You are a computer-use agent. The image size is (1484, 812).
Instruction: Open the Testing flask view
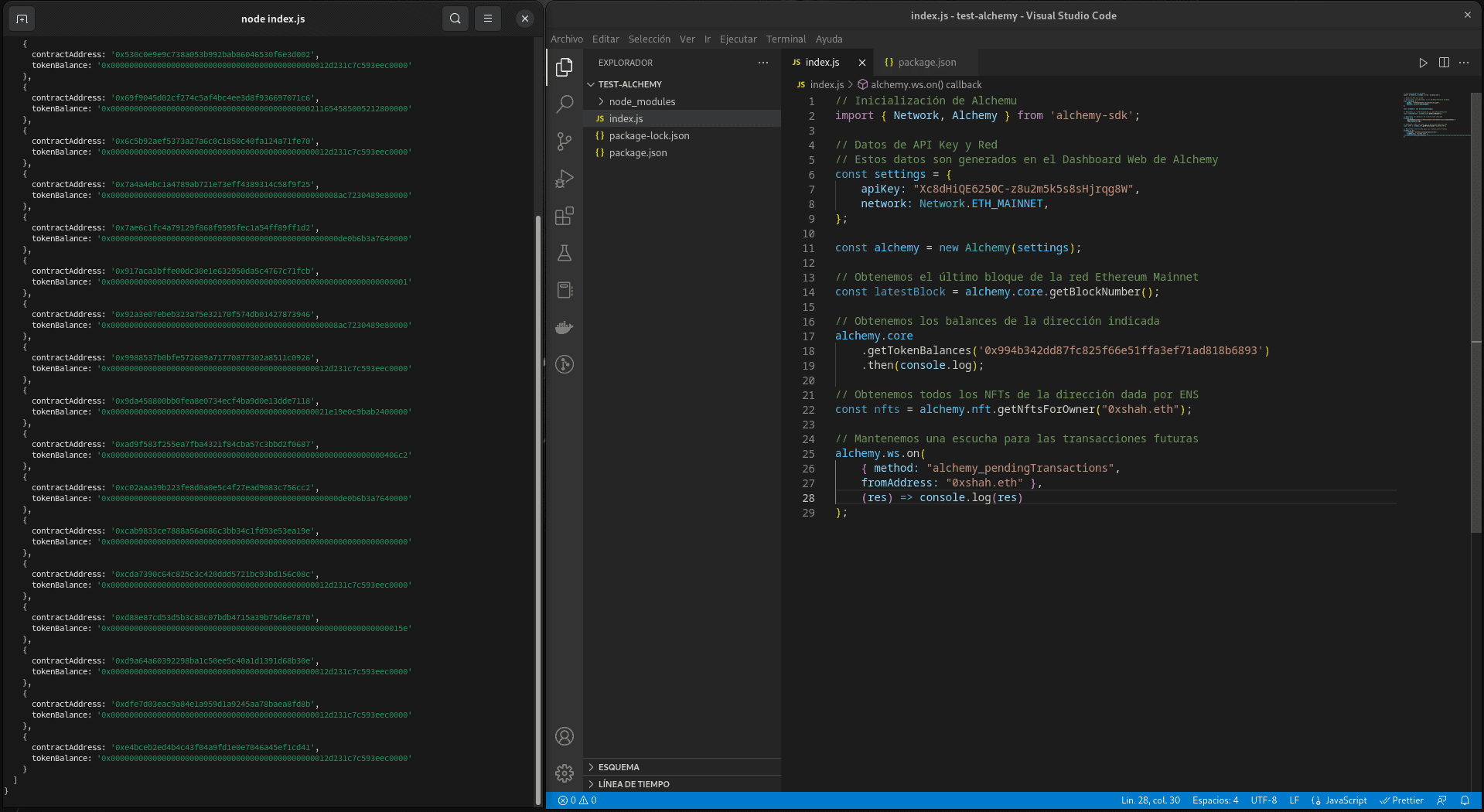(565, 253)
